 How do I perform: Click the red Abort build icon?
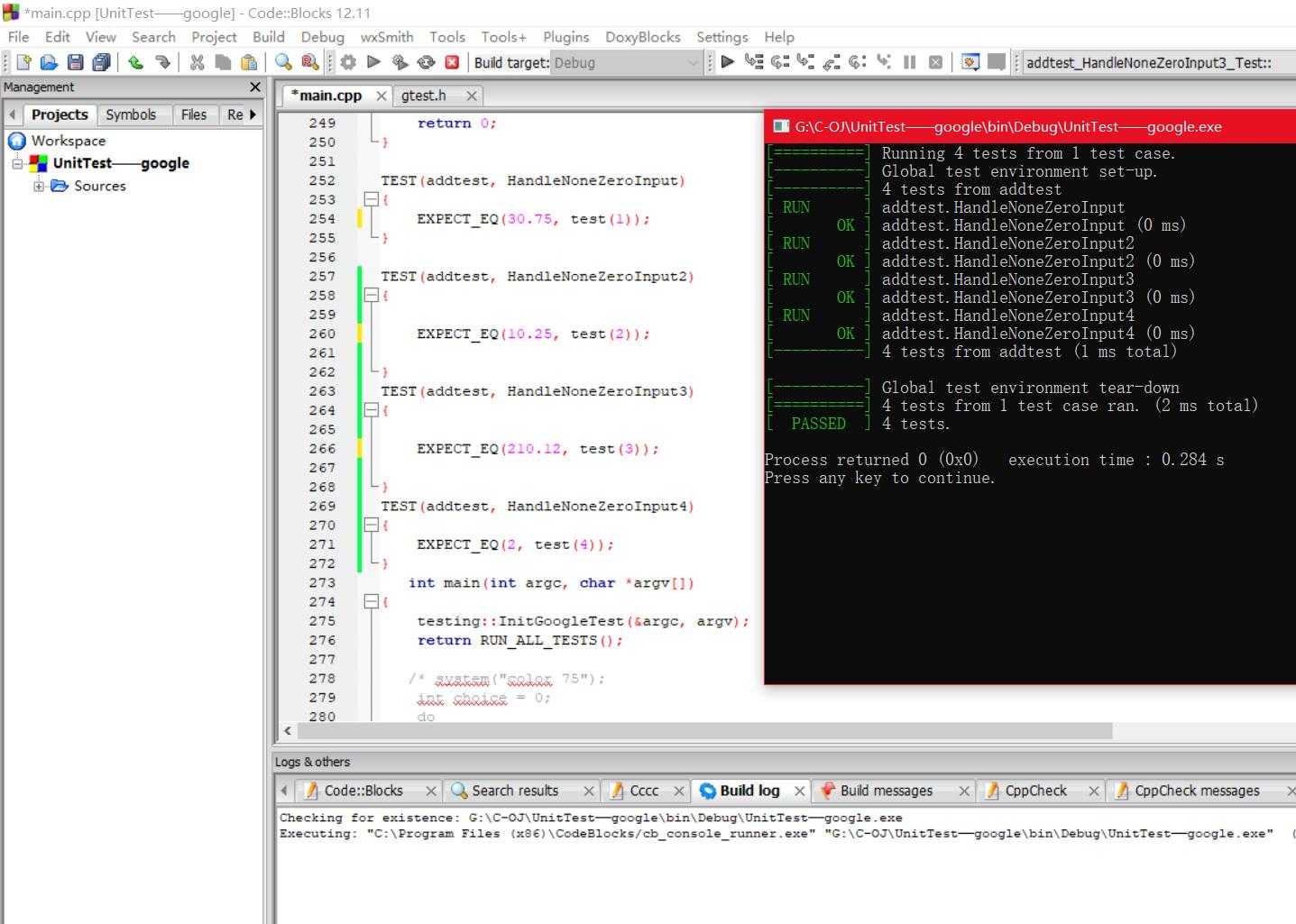pos(452,62)
